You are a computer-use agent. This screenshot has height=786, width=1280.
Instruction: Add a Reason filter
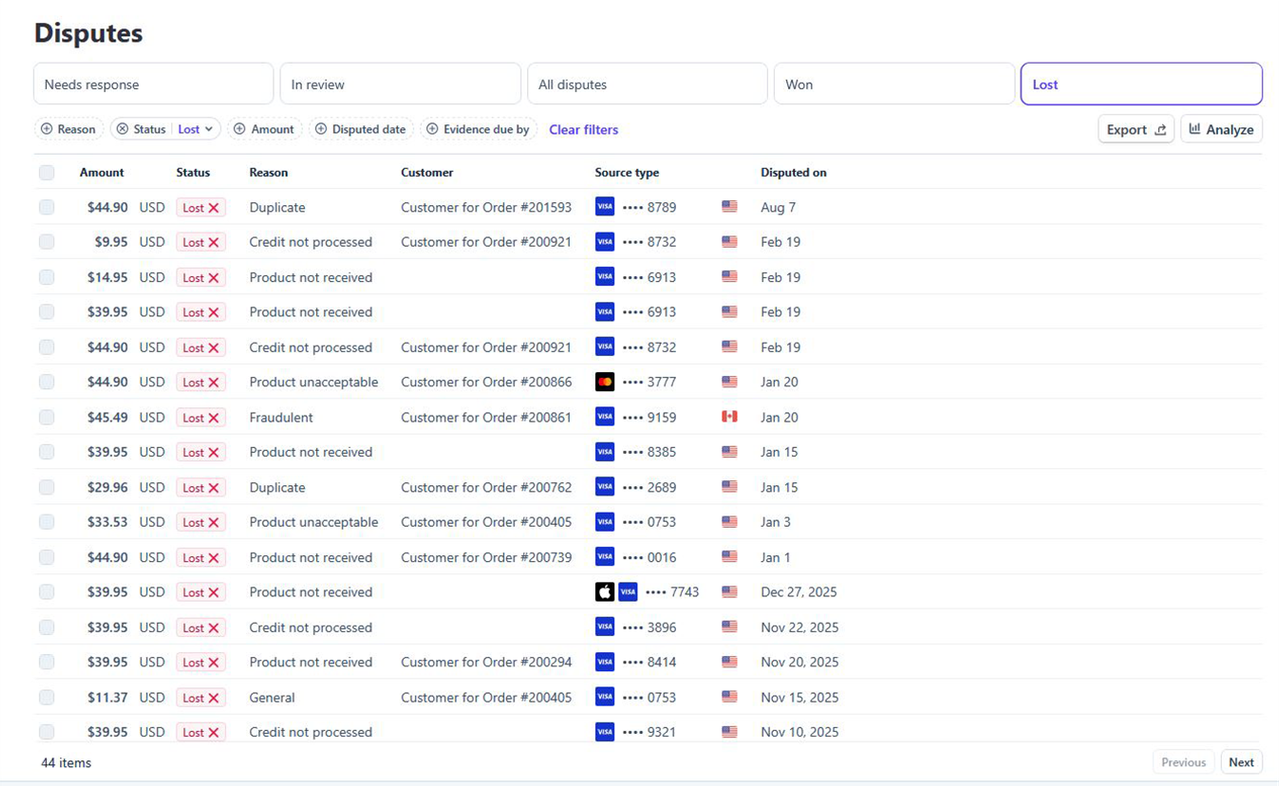click(x=69, y=129)
